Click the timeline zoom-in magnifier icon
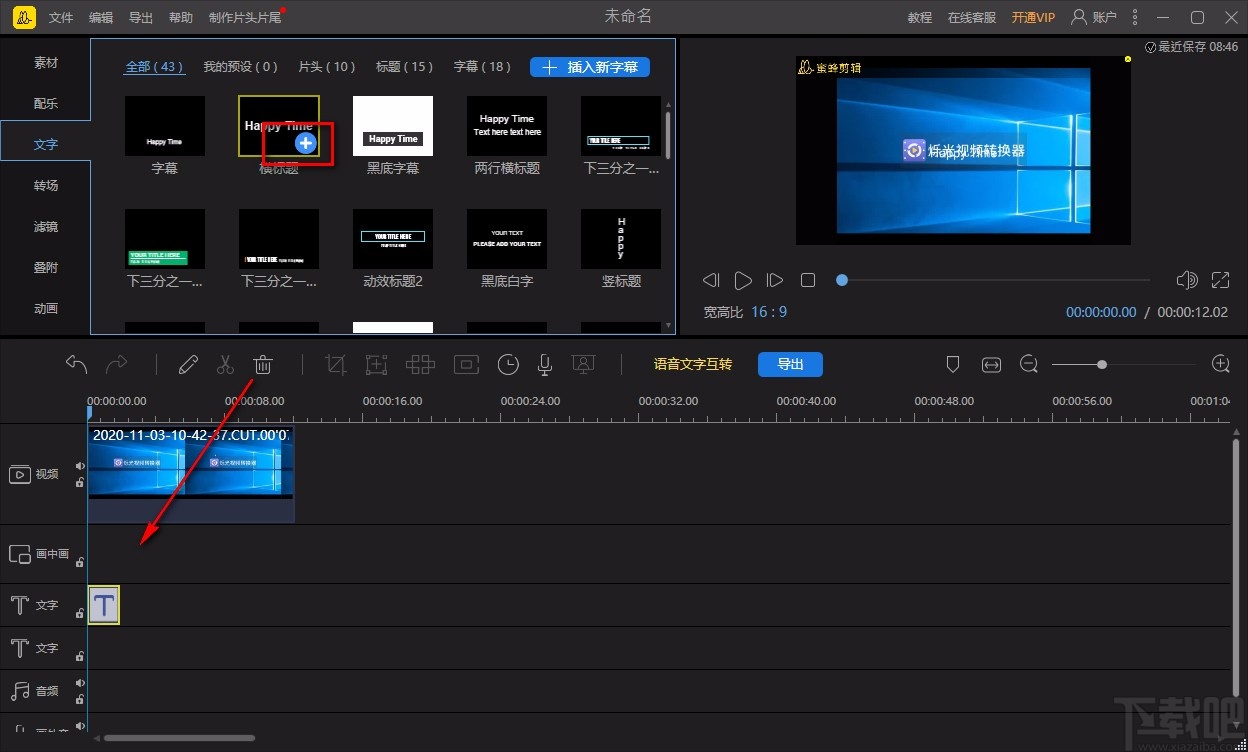 [x=1220, y=364]
